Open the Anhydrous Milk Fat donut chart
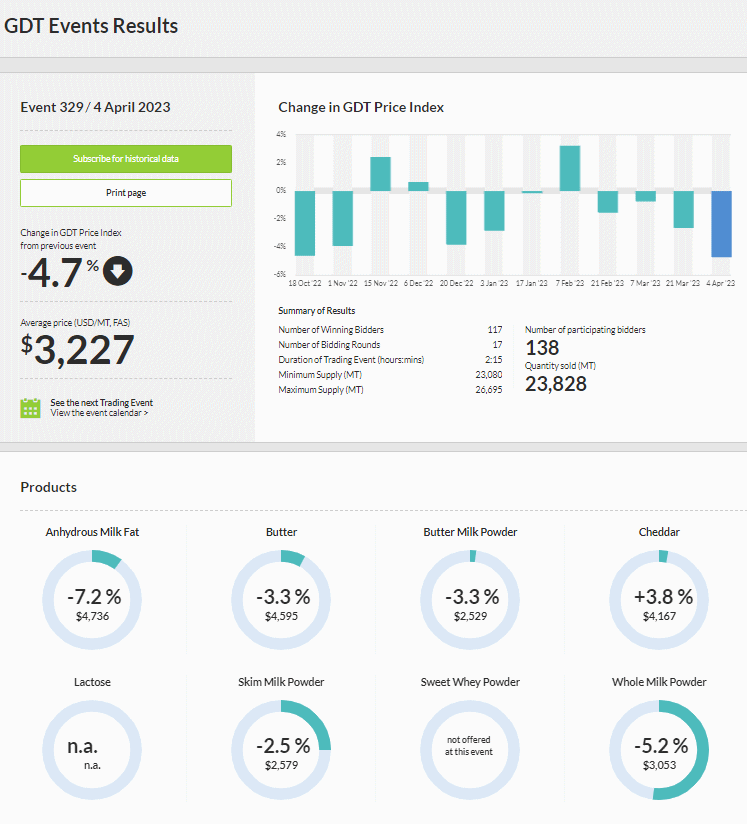 tap(92, 600)
